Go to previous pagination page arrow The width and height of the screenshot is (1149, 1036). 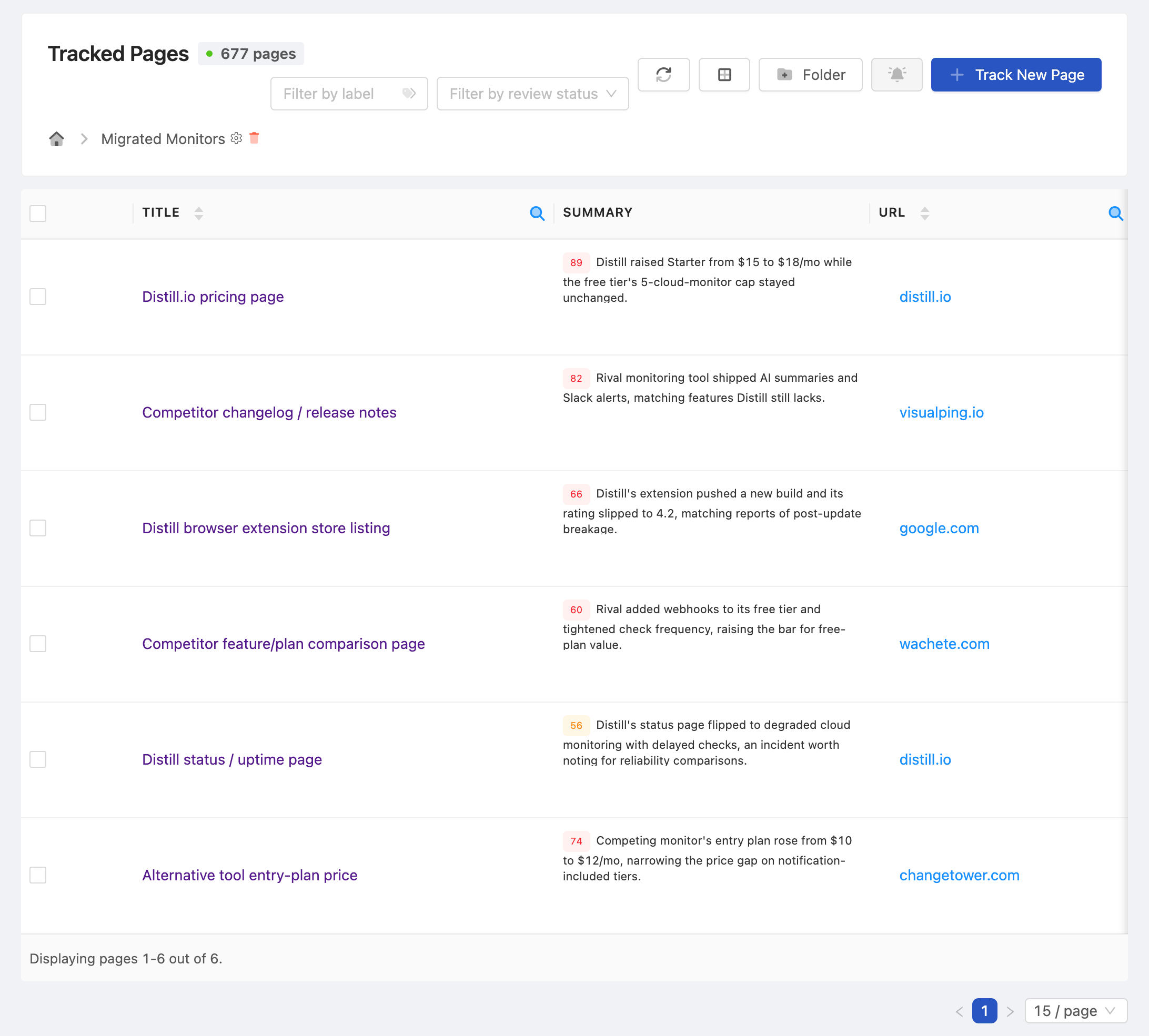tap(959, 1011)
